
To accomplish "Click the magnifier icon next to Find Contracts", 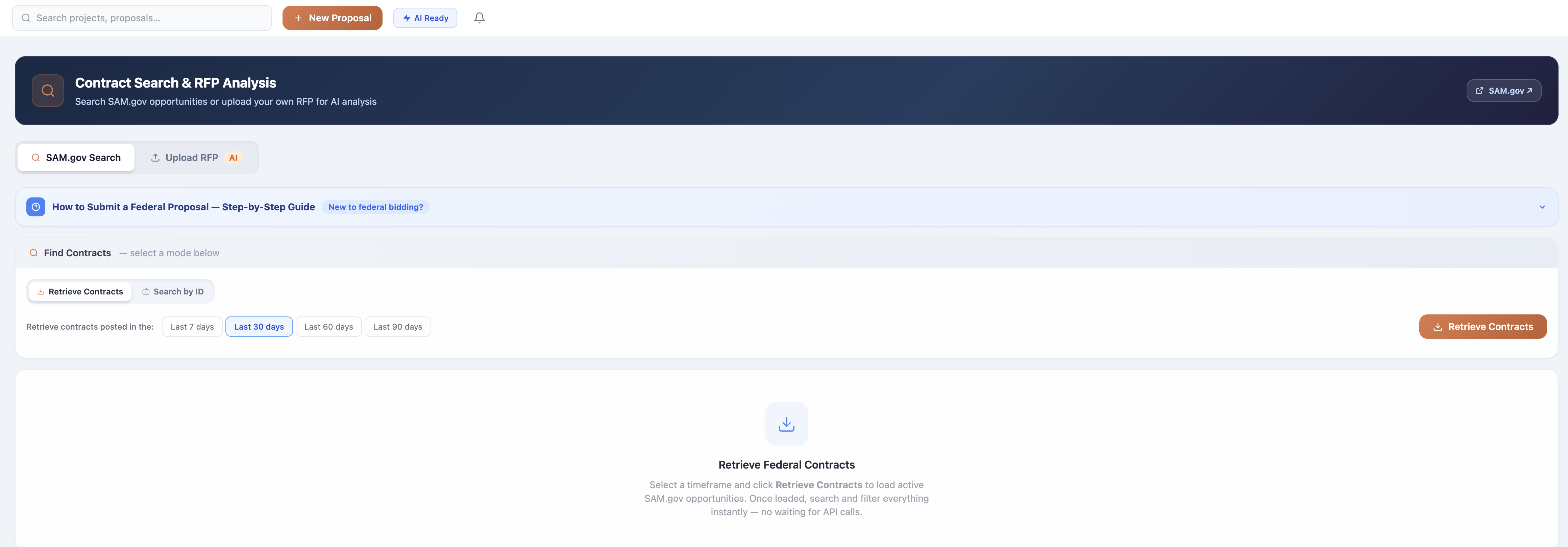I will point(34,253).
